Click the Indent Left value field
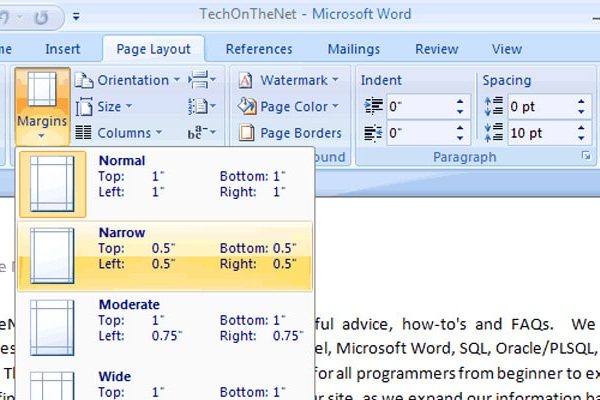600x400 pixels. click(420, 106)
